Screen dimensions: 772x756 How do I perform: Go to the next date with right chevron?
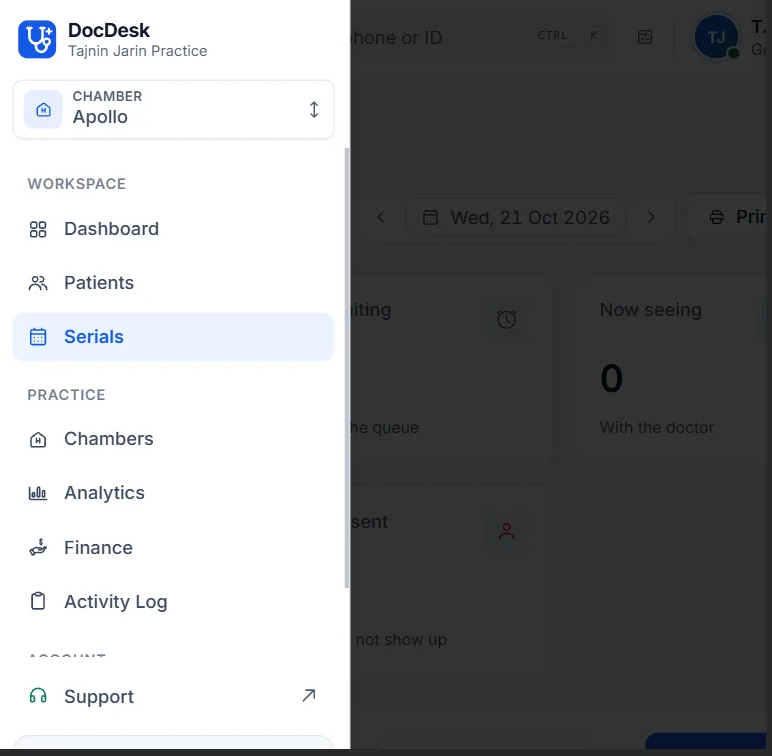click(651, 217)
